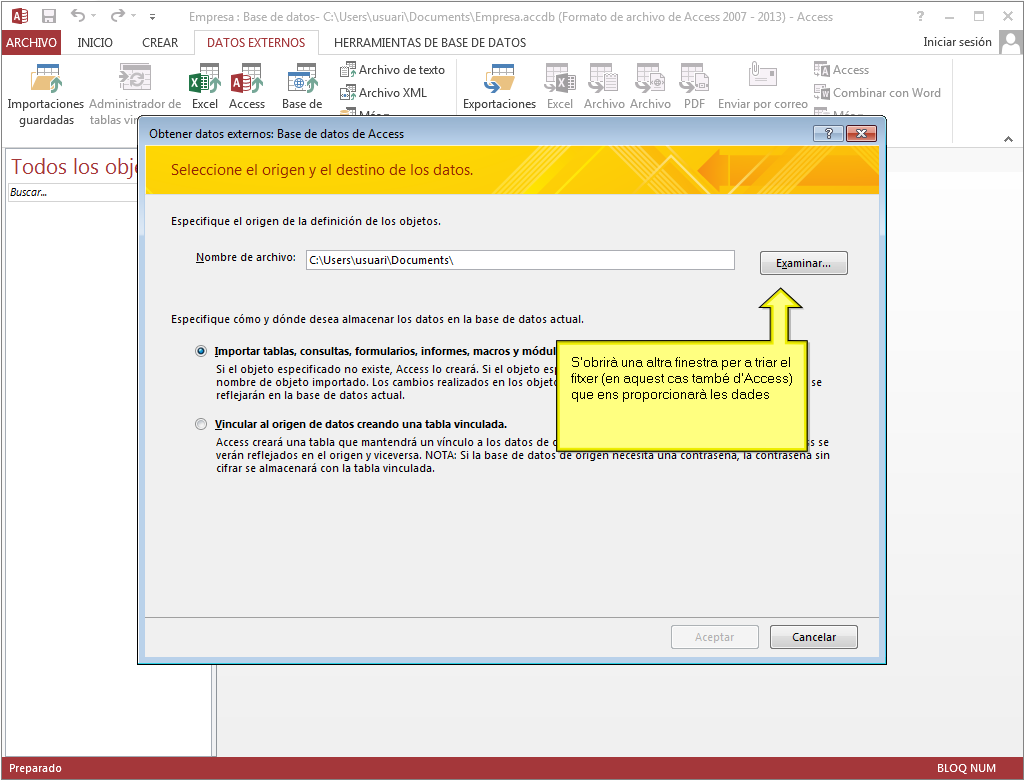Collapse the ribbon with the chevron
The image size is (1024, 780).
pyautogui.click(x=1008, y=139)
